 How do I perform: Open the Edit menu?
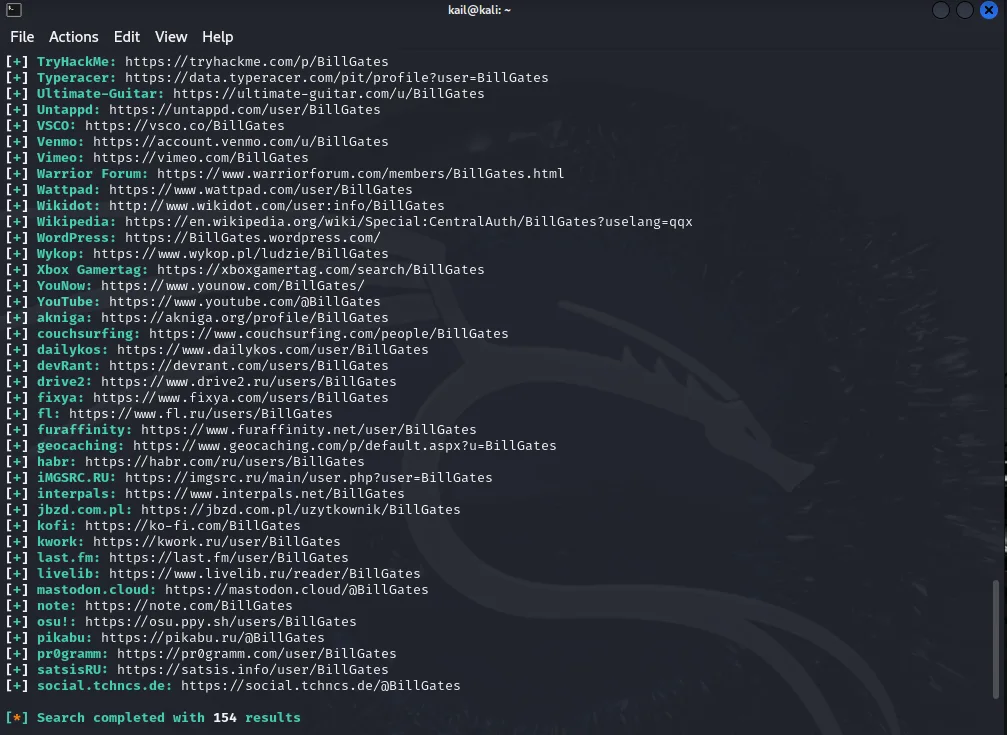pos(127,37)
